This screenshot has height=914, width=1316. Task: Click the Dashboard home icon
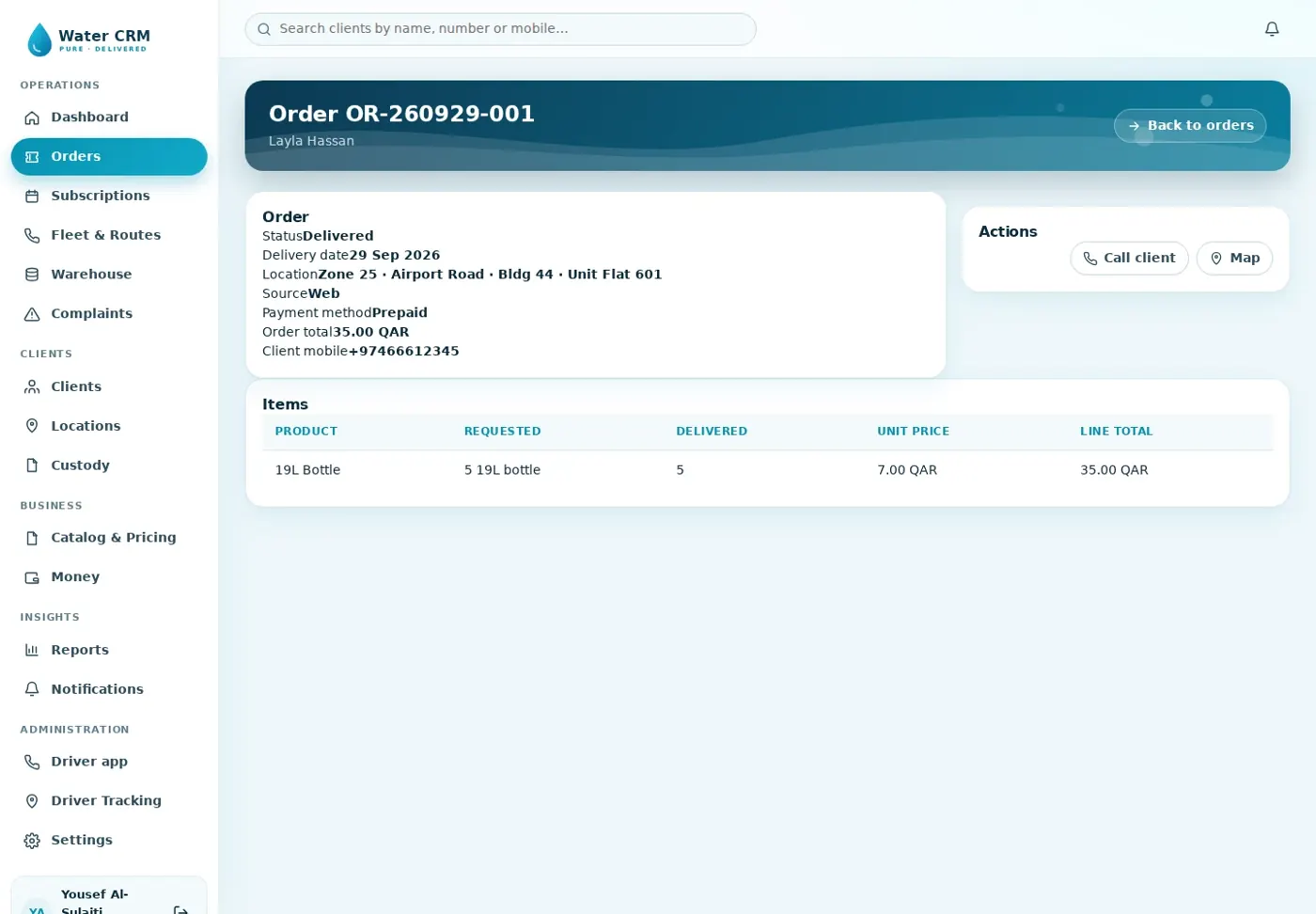click(x=32, y=118)
